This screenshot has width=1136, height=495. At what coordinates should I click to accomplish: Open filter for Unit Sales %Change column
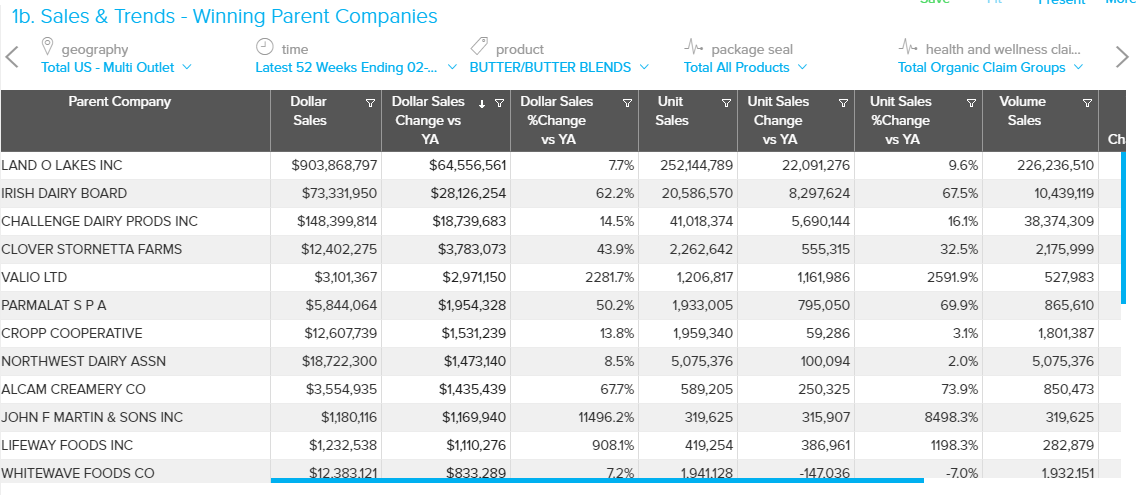[x=971, y=103]
